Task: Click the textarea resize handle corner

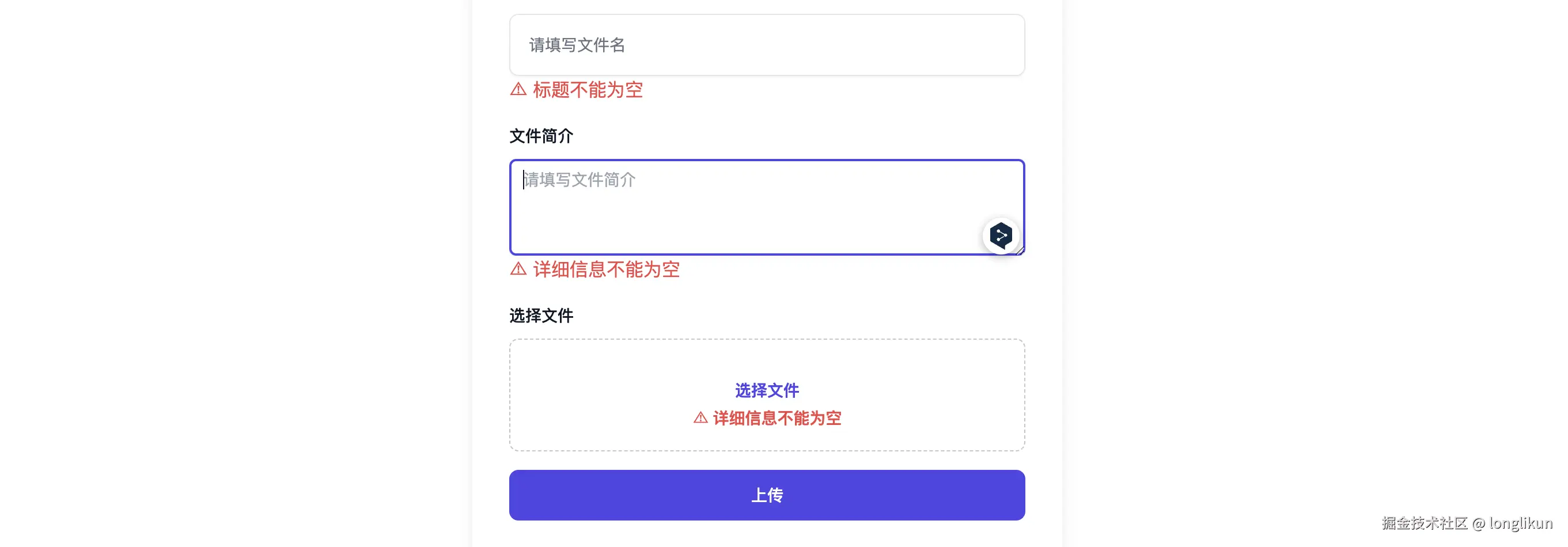Action: (1020, 250)
